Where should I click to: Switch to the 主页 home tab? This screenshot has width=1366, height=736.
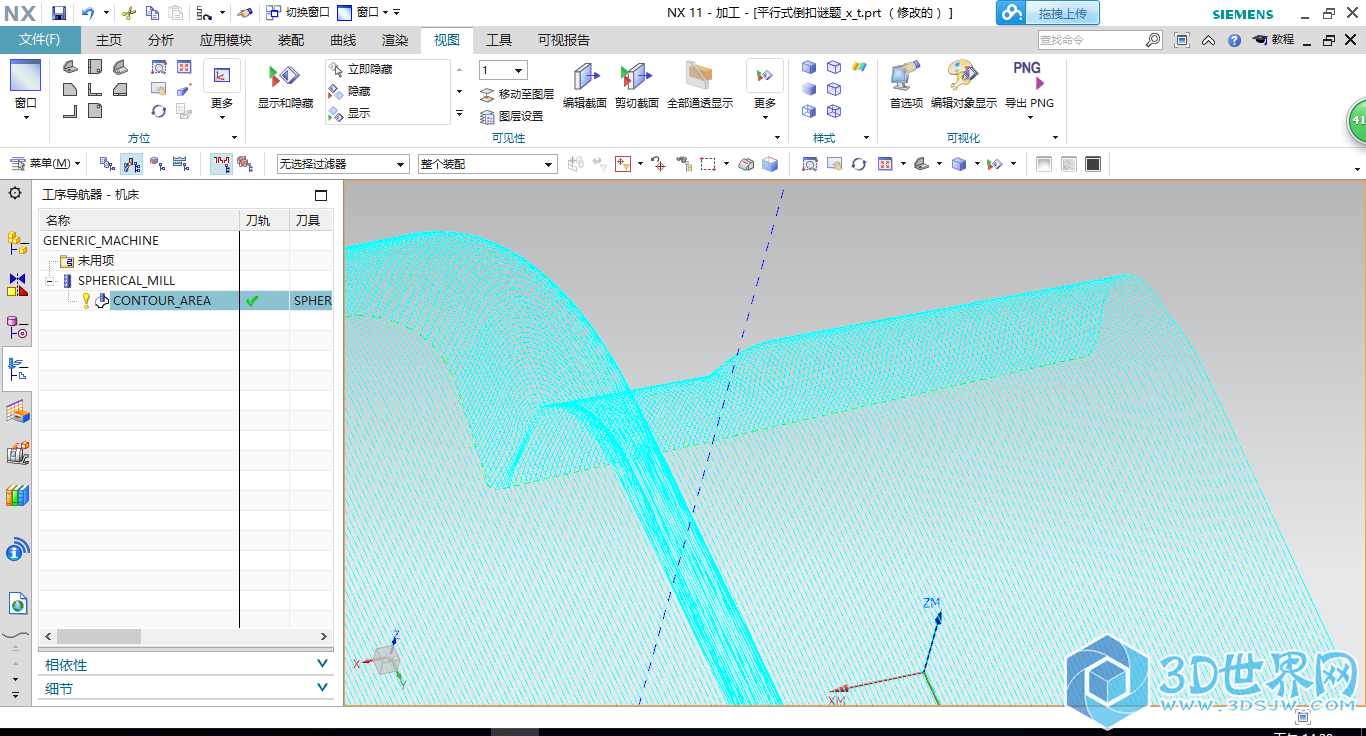click(109, 40)
